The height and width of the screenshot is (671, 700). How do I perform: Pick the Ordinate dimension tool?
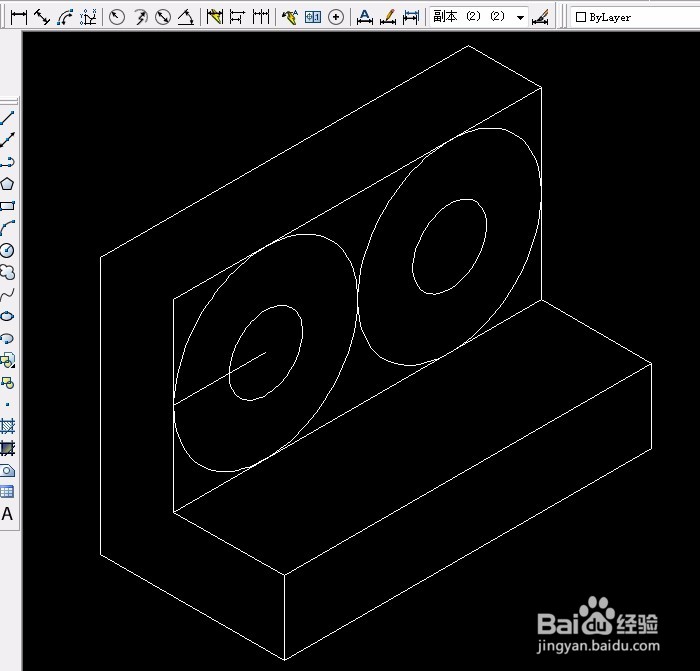click(88, 17)
